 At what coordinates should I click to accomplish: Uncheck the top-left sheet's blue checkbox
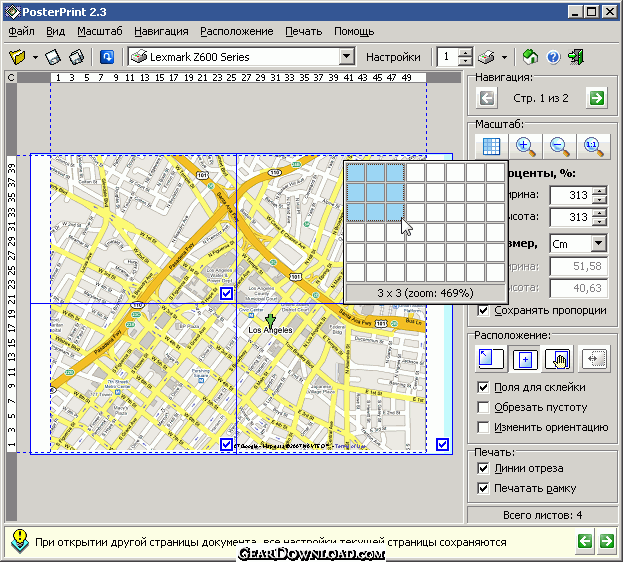tap(226, 294)
